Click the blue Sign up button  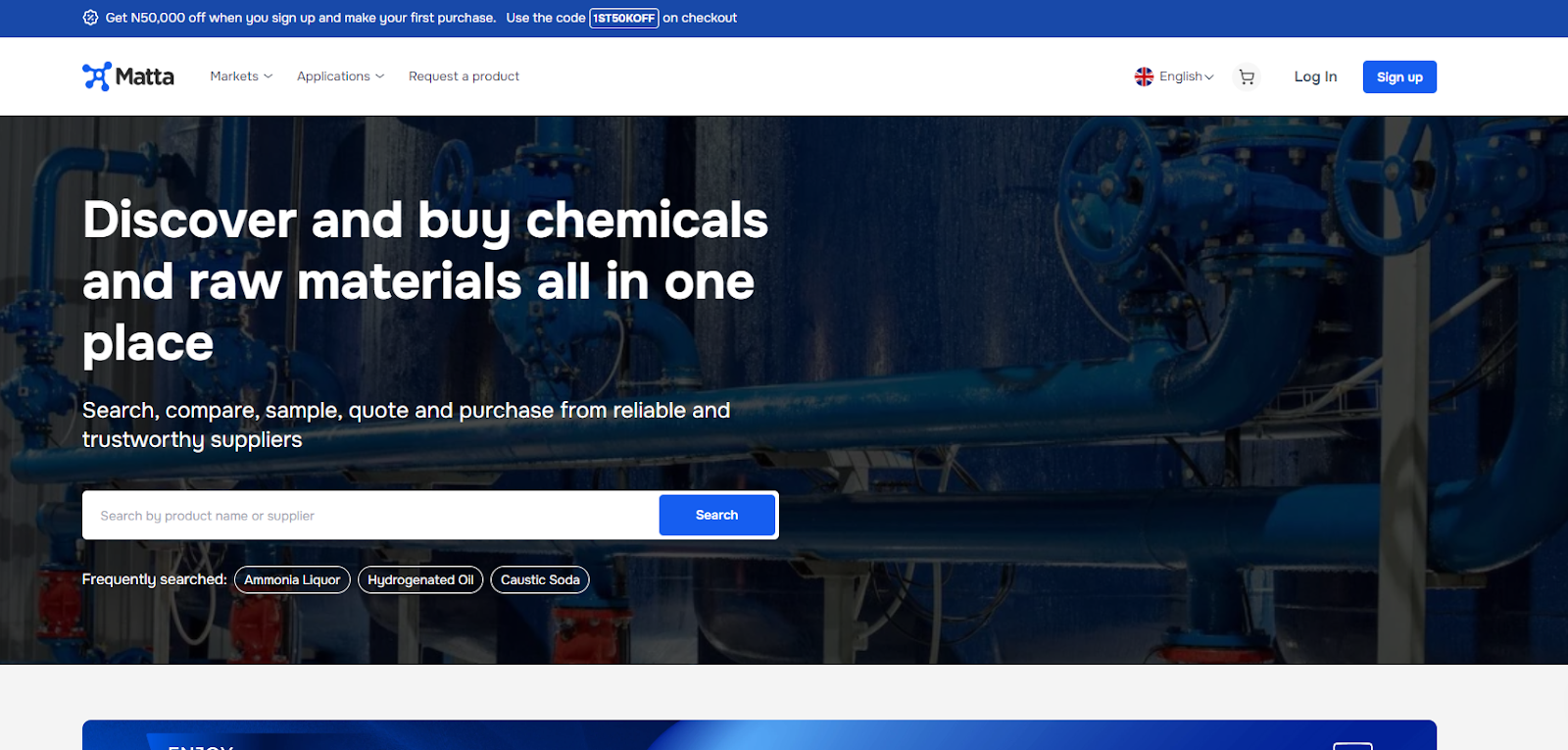coord(1399,77)
